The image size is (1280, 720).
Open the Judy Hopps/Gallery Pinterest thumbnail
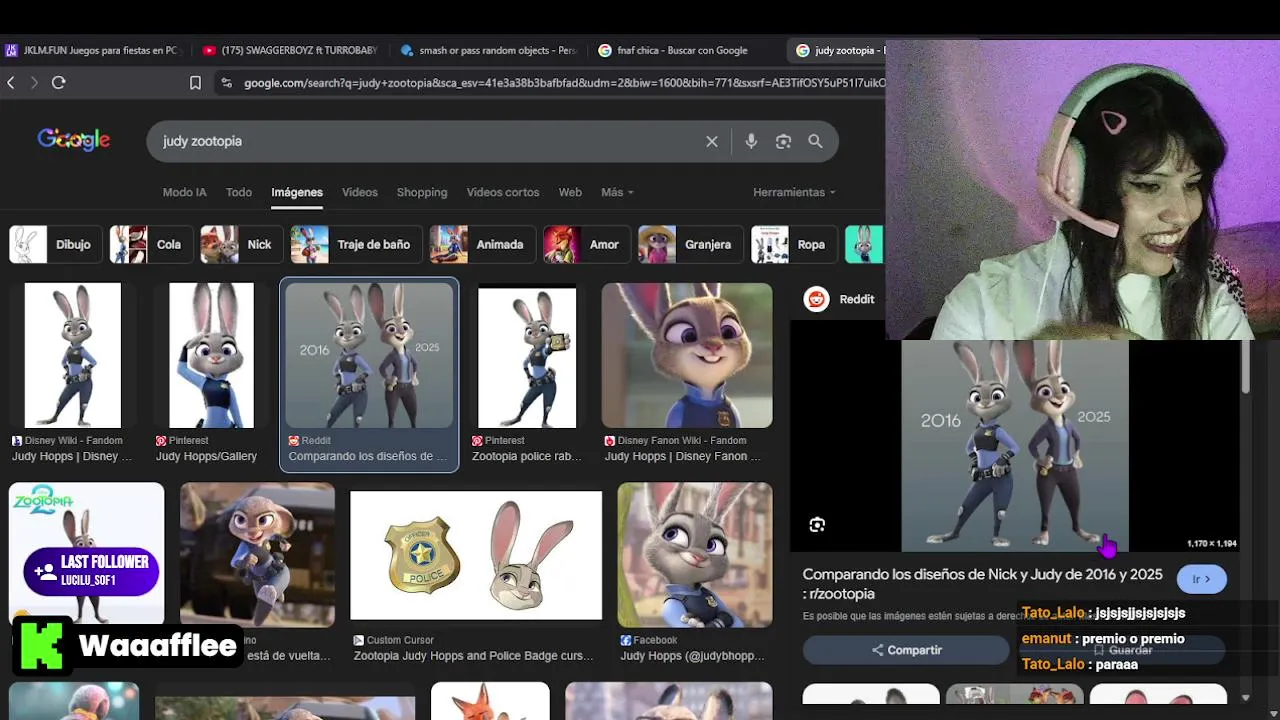[211, 355]
